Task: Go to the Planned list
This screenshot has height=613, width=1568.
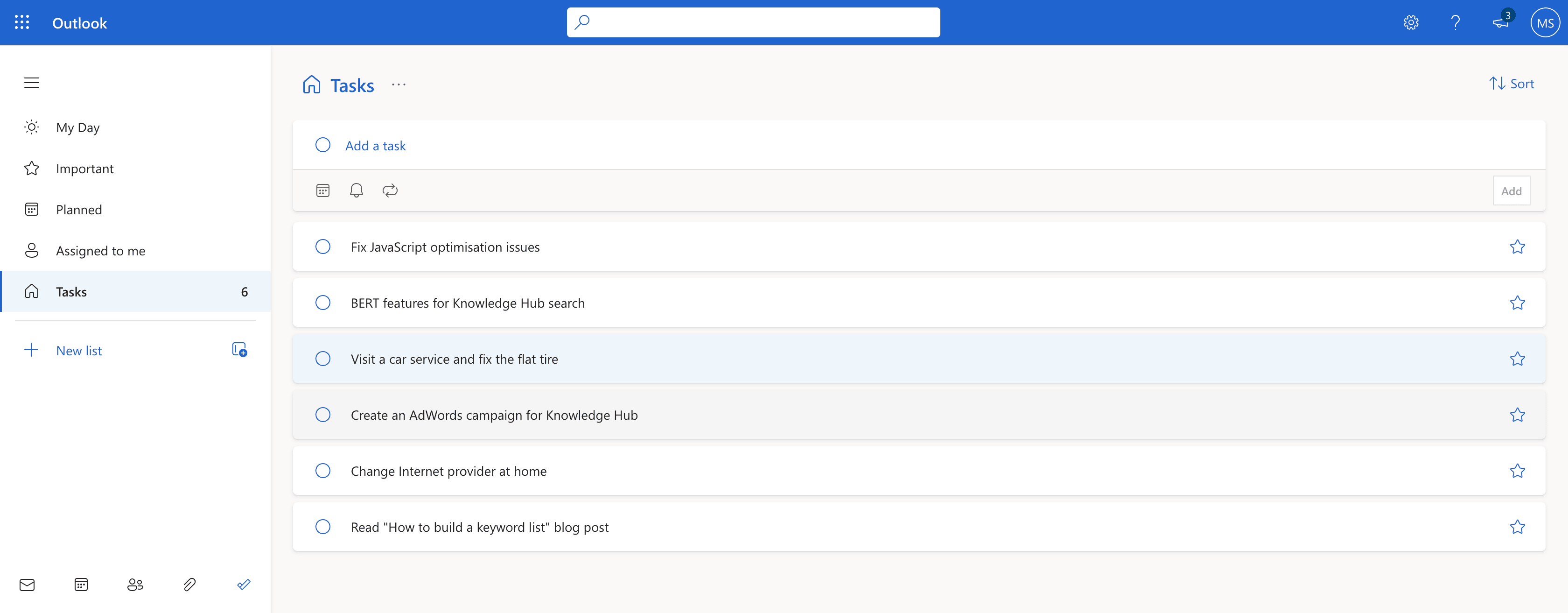Action: [78, 209]
